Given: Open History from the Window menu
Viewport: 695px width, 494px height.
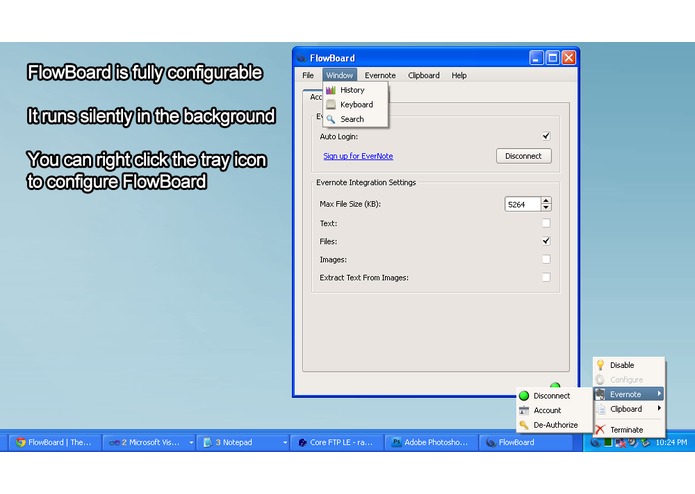Looking at the screenshot, I should (355, 90).
